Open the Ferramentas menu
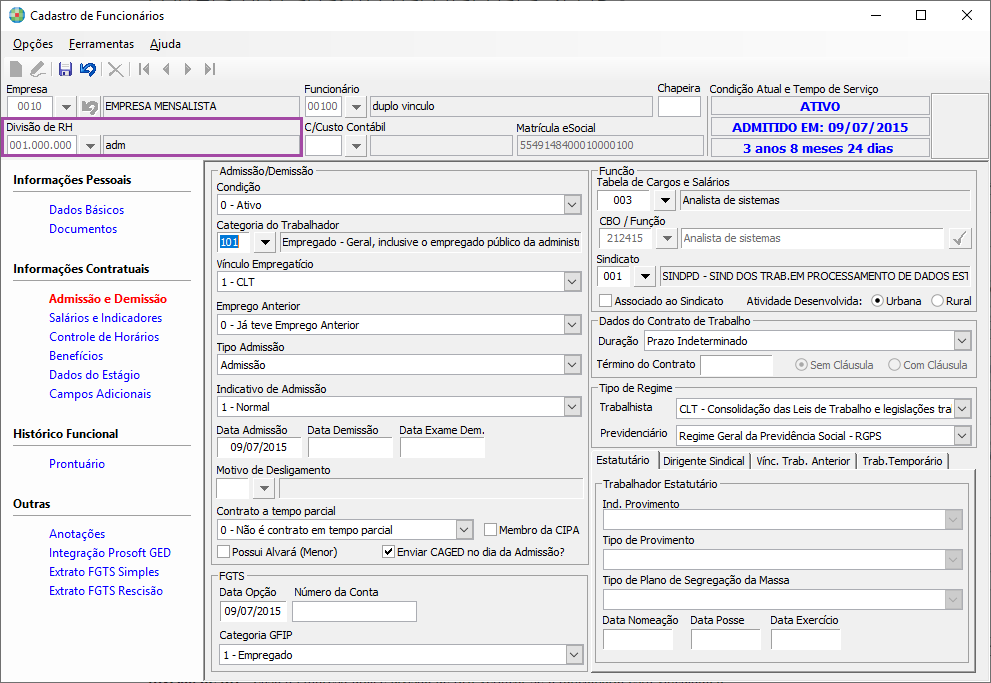Screen dimensions: 991x683 pyautogui.click(x=101, y=44)
